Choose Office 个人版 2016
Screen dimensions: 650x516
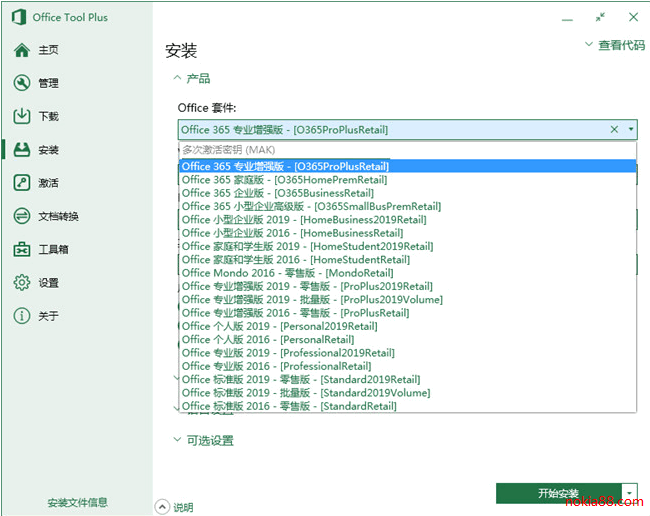408,339
